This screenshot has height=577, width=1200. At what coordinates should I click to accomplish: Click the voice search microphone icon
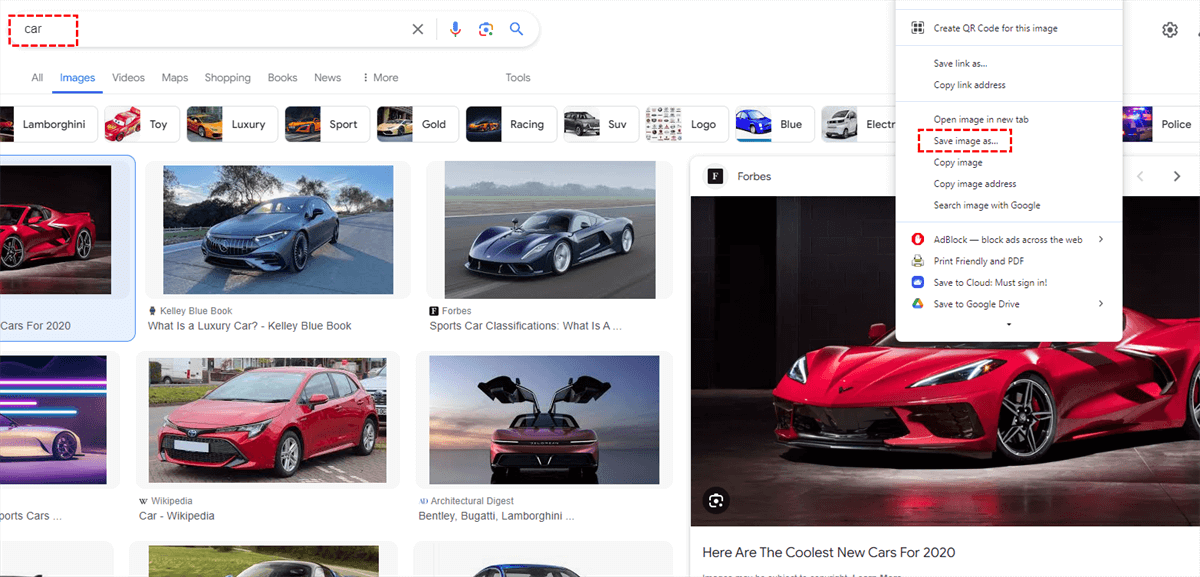point(455,29)
